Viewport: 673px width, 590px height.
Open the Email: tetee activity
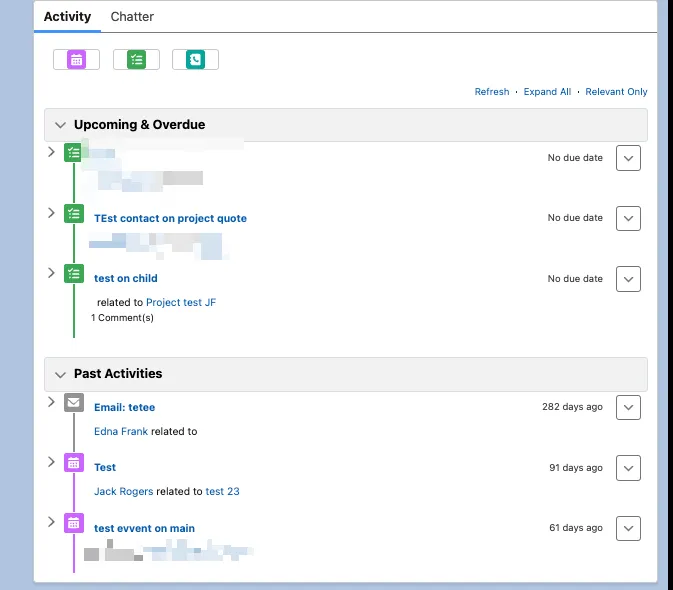click(x=124, y=407)
